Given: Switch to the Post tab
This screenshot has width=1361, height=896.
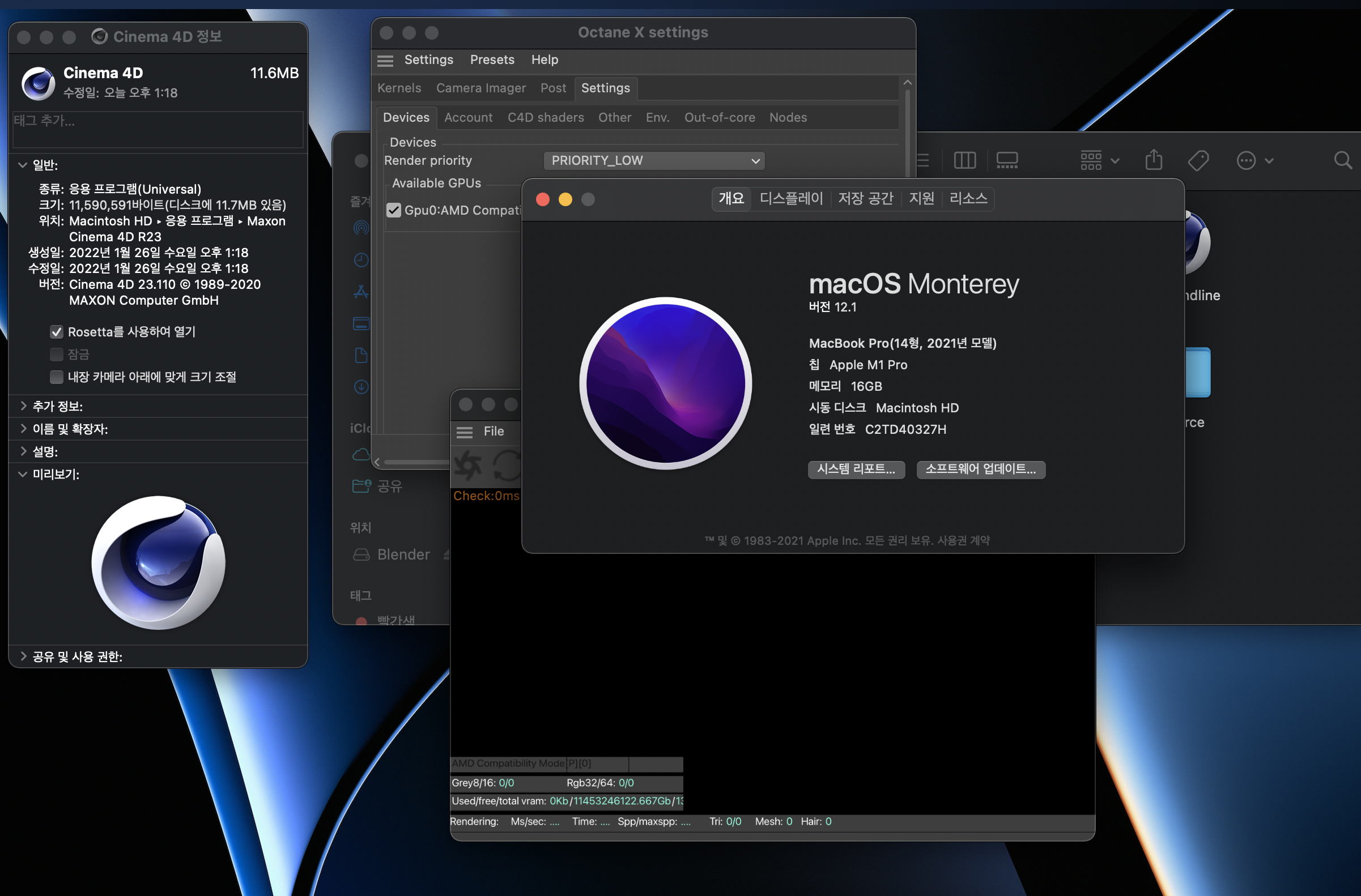Looking at the screenshot, I should [x=553, y=88].
